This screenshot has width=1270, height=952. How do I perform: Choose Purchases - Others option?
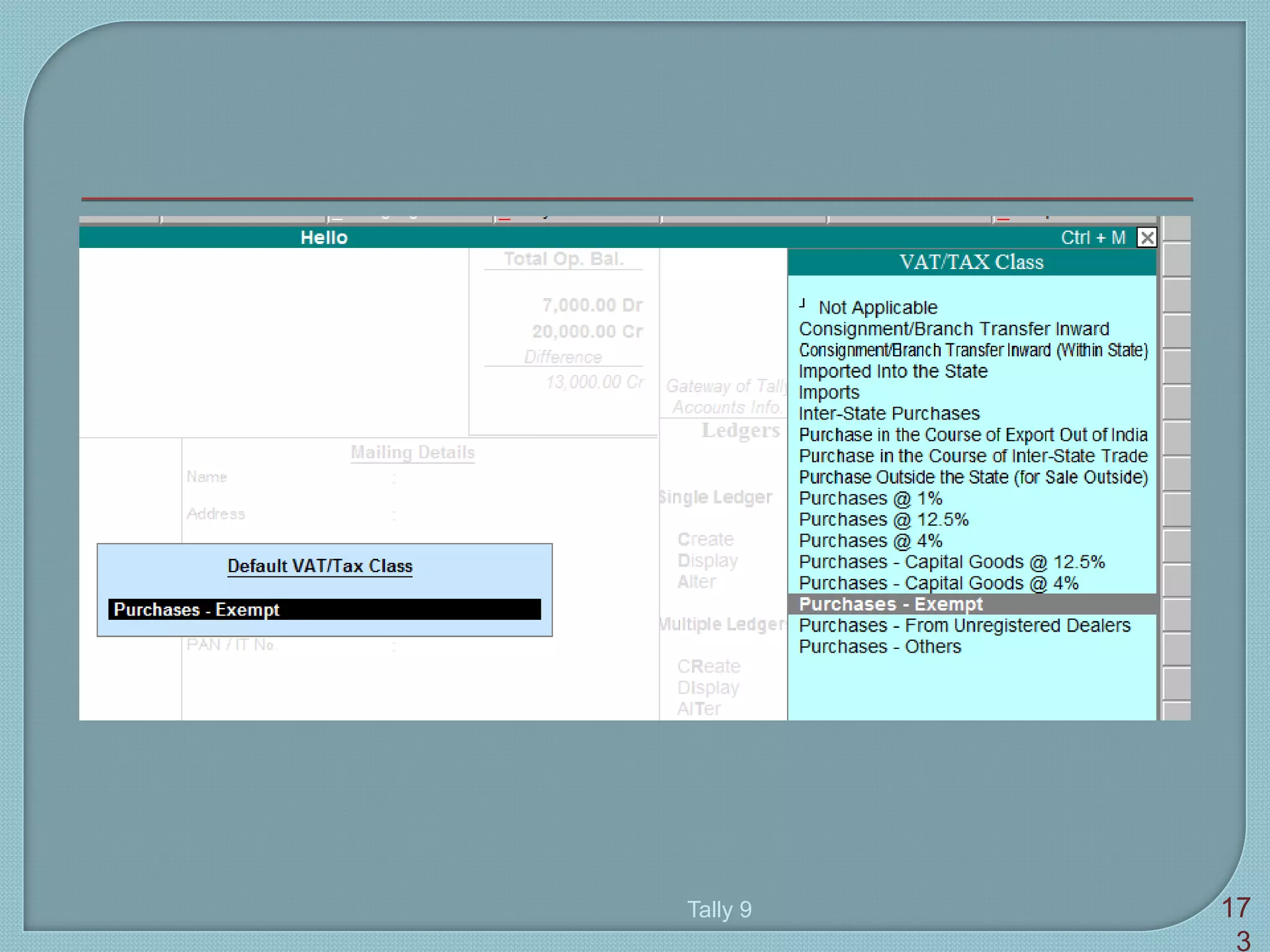click(x=879, y=646)
